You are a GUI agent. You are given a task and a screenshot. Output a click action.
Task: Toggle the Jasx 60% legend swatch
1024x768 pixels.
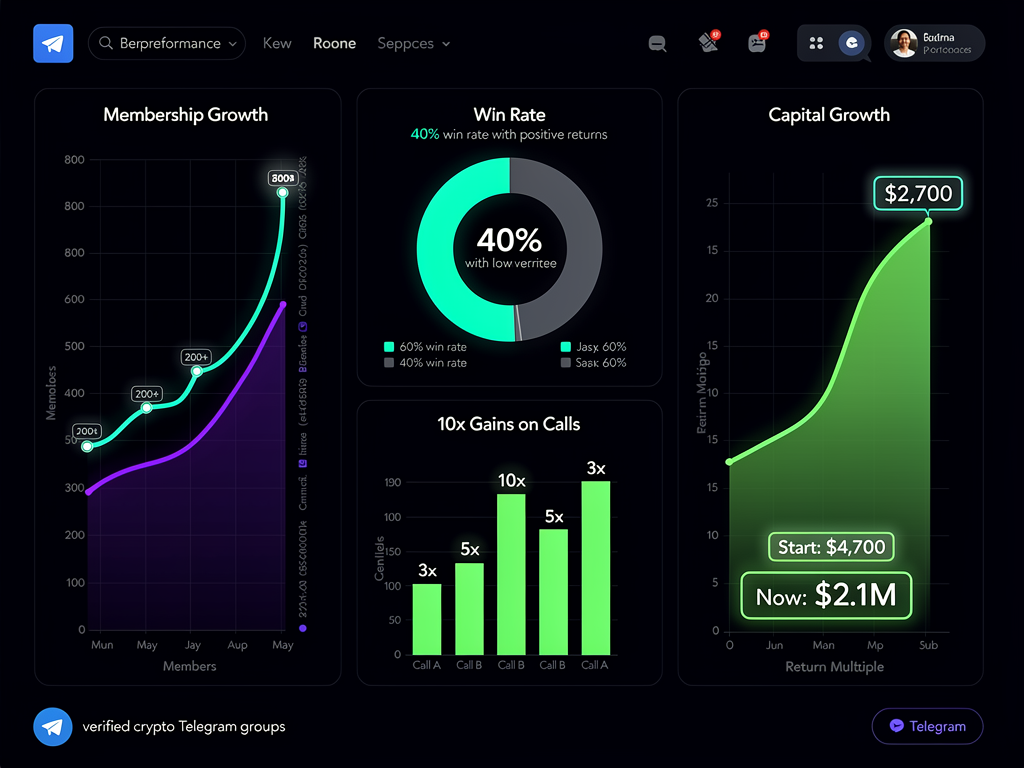(566, 347)
